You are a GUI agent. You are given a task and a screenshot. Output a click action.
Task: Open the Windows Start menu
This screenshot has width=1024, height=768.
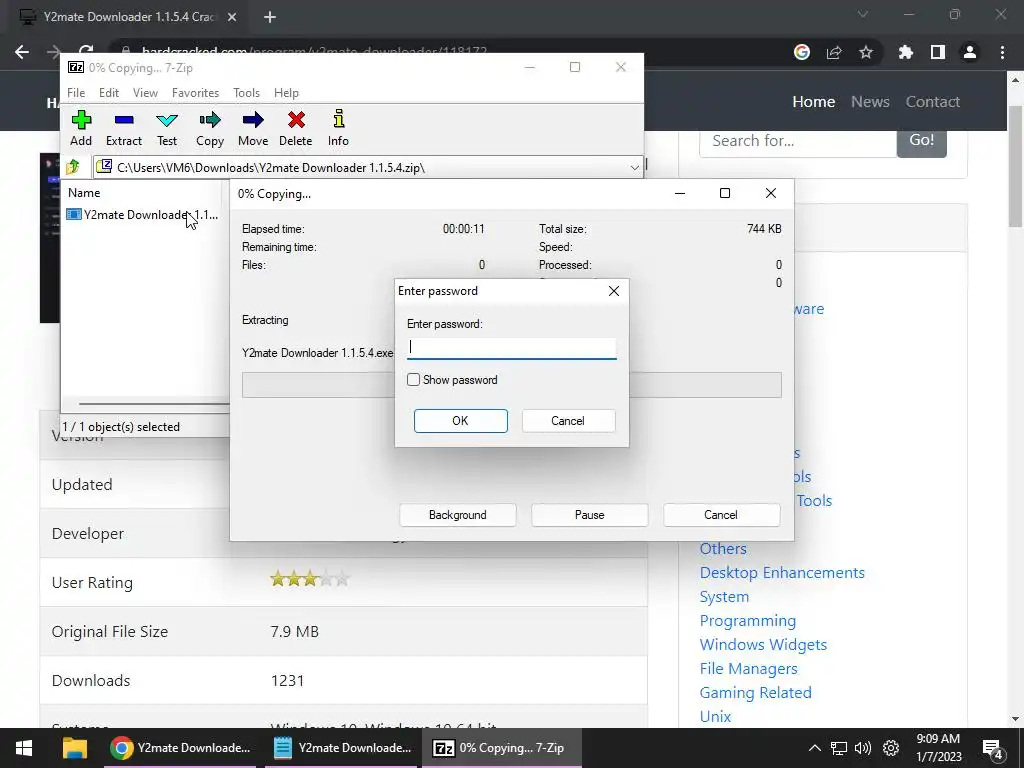24,748
